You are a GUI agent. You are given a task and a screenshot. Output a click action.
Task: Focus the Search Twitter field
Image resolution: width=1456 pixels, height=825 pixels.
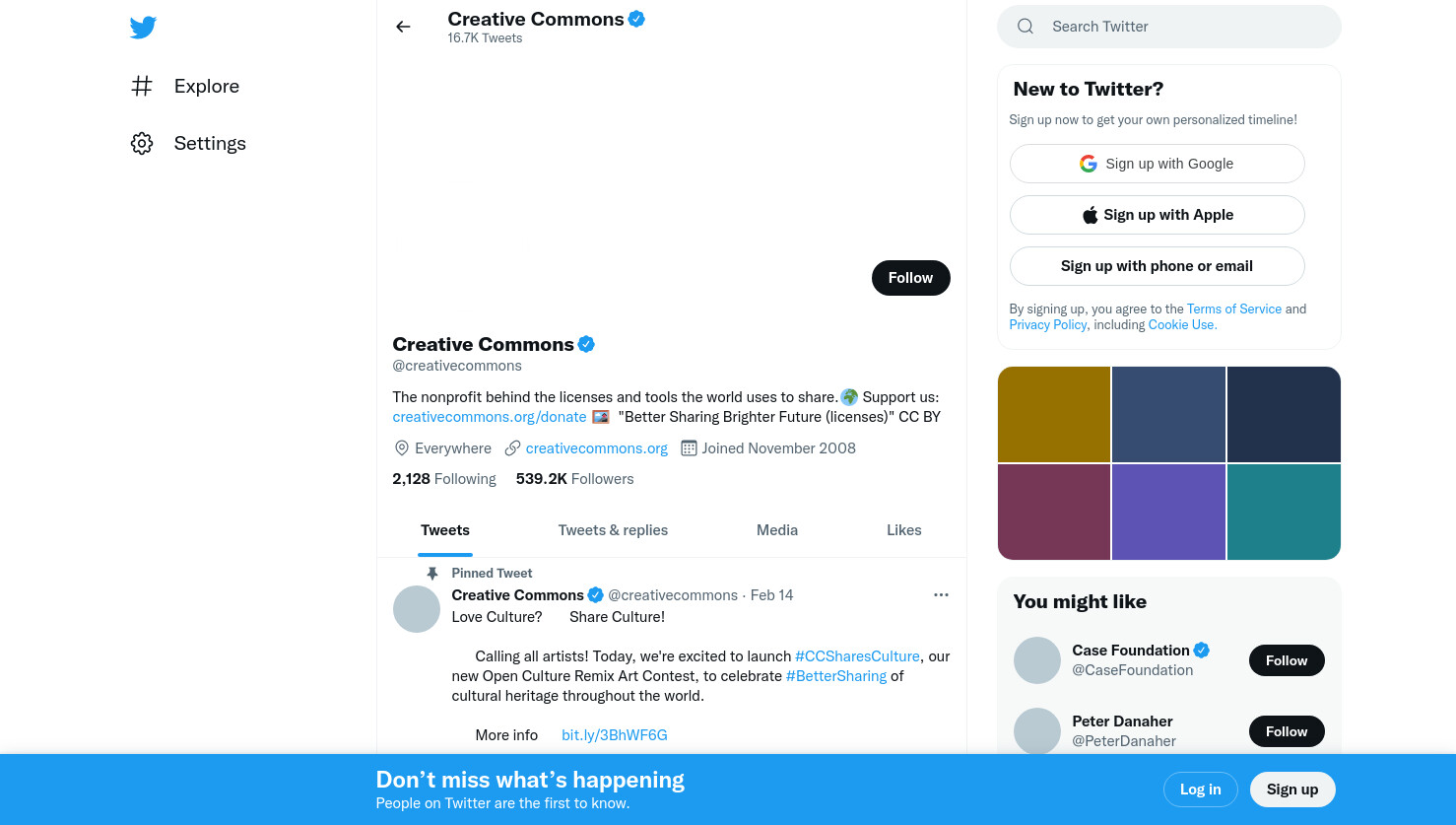point(1169,27)
